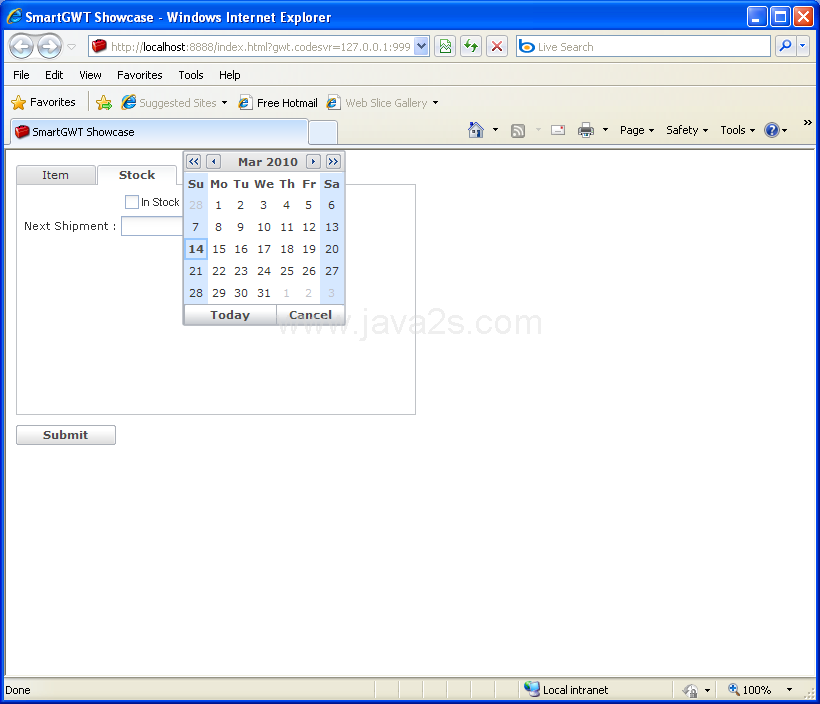Expand the zoom level dropdown arrow
820x704 pixels.
[790, 690]
